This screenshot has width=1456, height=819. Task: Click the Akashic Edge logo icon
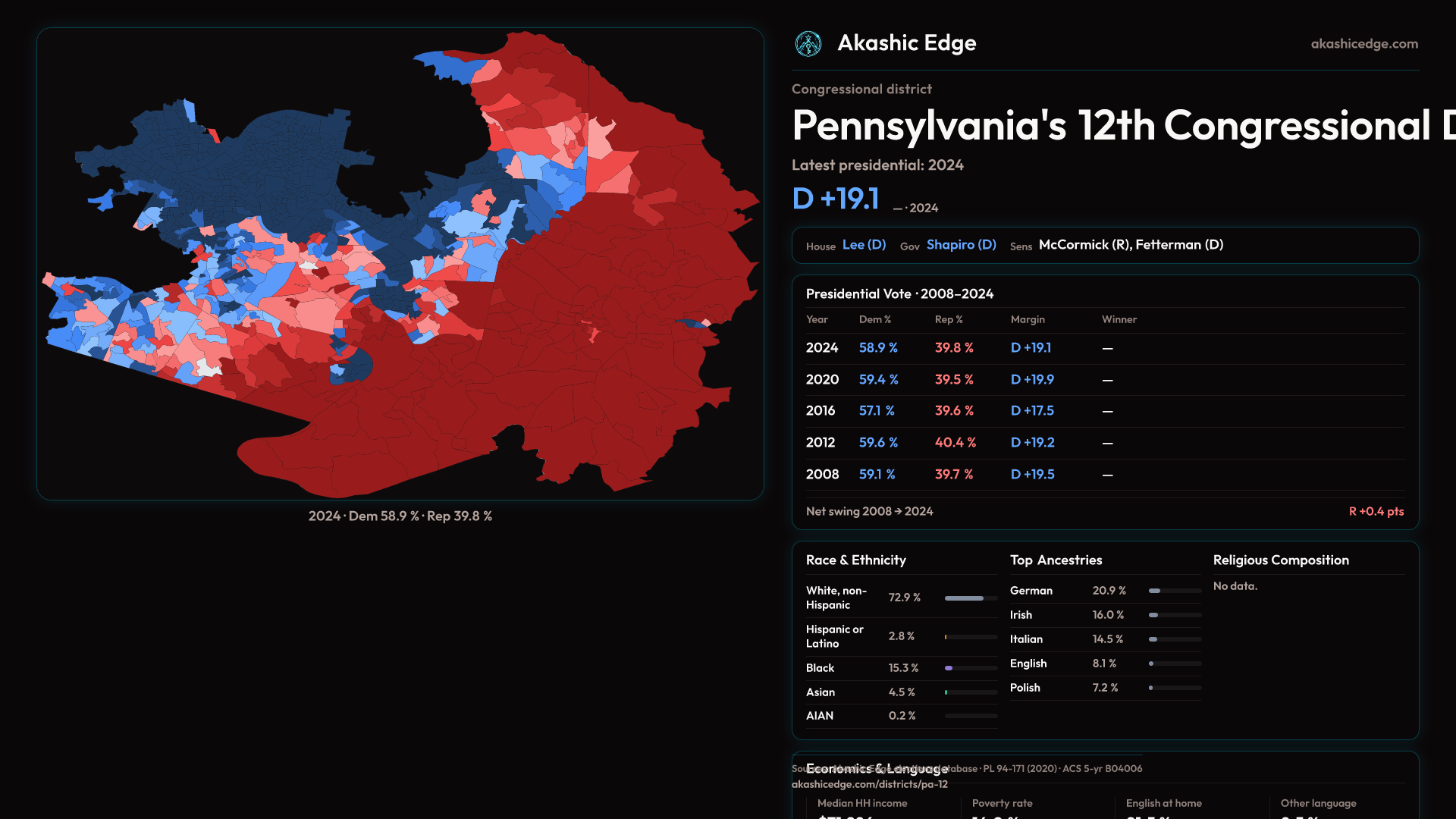(x=808, y=44)
